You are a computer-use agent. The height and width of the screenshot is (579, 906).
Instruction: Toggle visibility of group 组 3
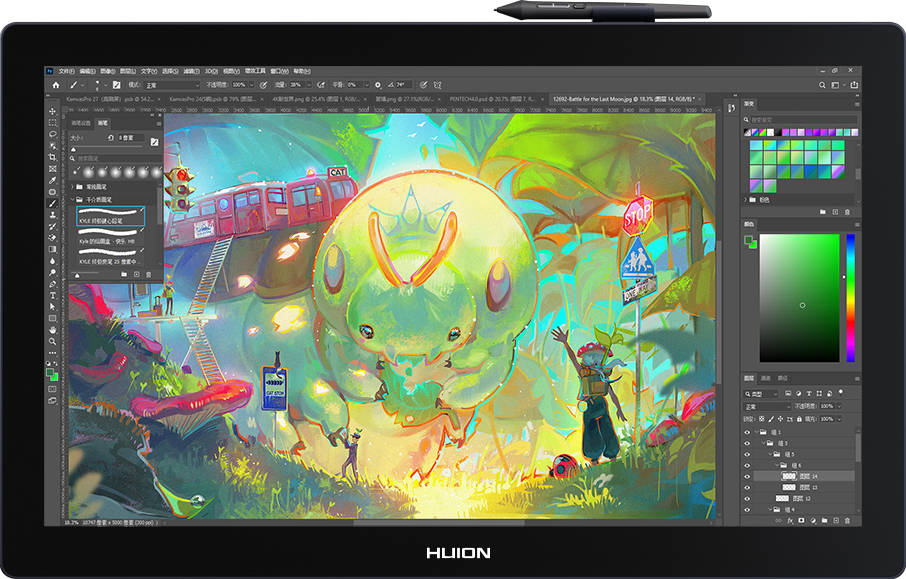tap(747, 443)
